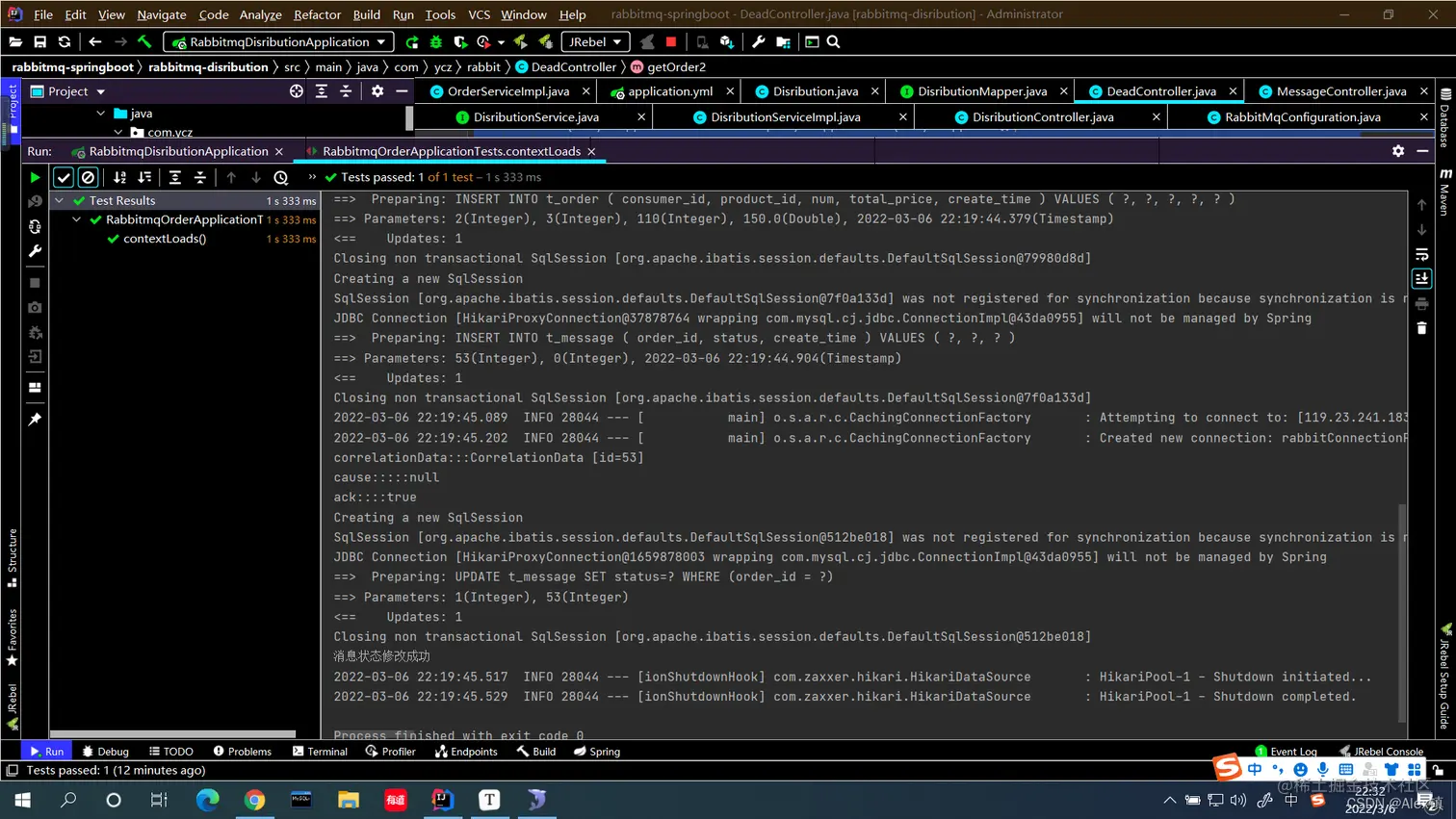Open RabbitmqDisributionApplication run configuration dropdown
The height and width of the screenshot is (819, 1456).
pyautogui.click(x=278, y=41)
